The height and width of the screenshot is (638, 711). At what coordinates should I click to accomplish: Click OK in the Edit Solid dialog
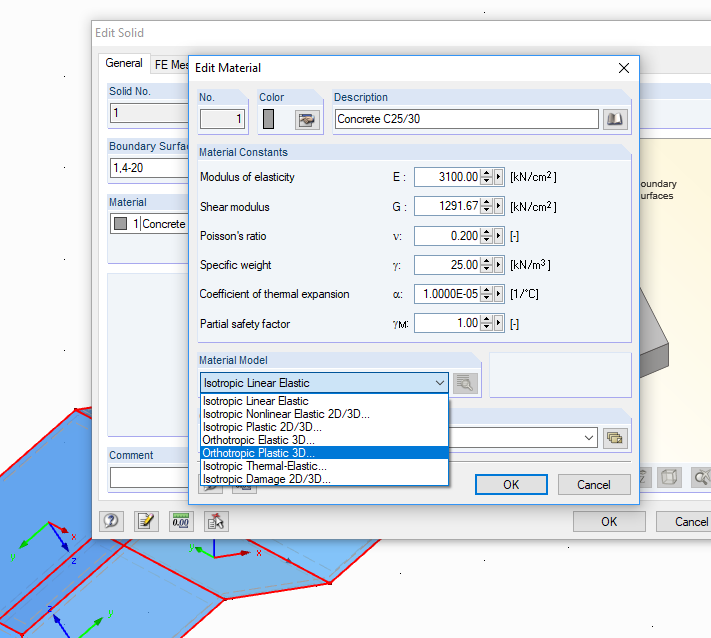tap(609, 521)
